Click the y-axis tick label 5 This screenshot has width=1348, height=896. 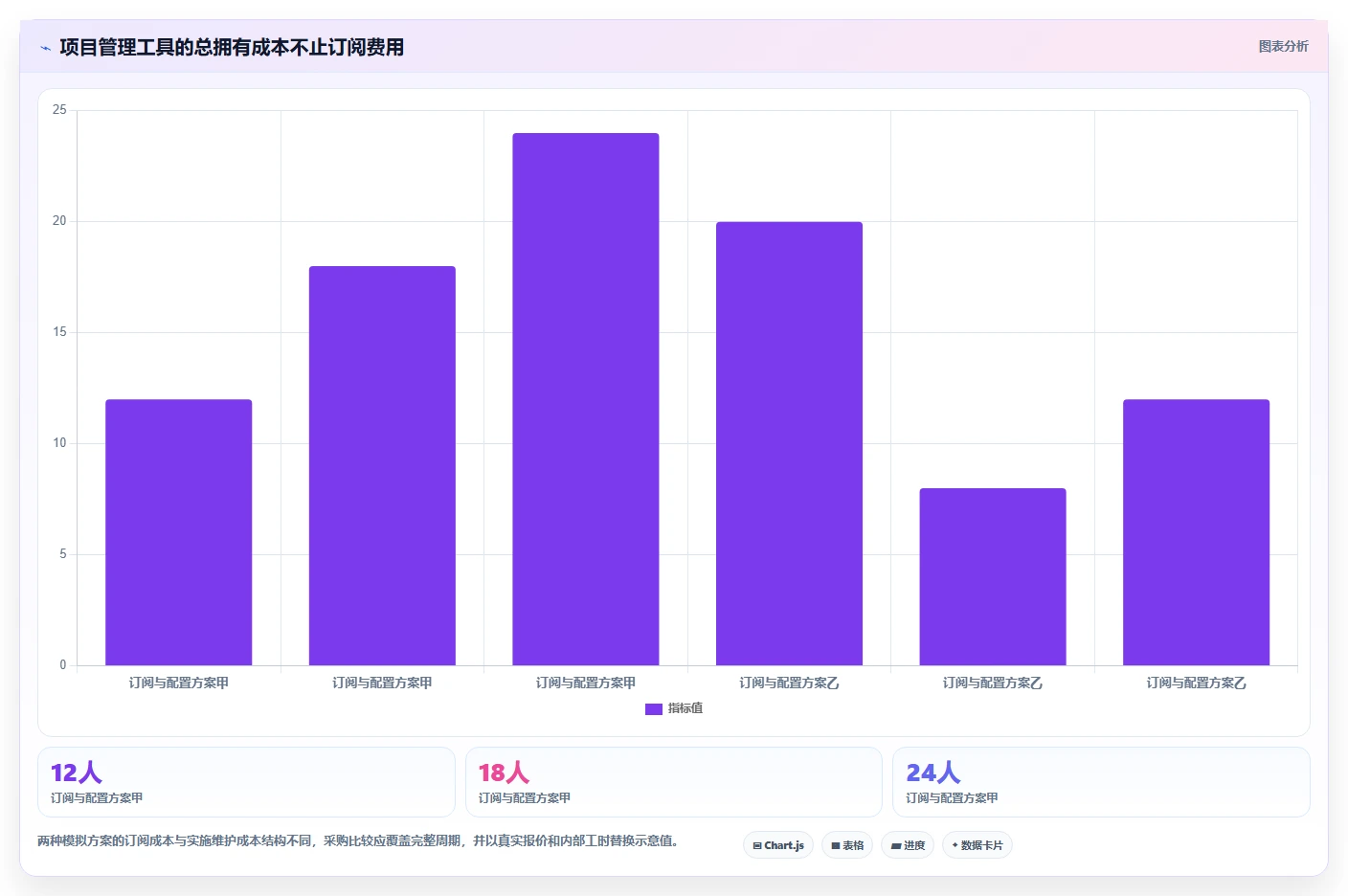63,554
